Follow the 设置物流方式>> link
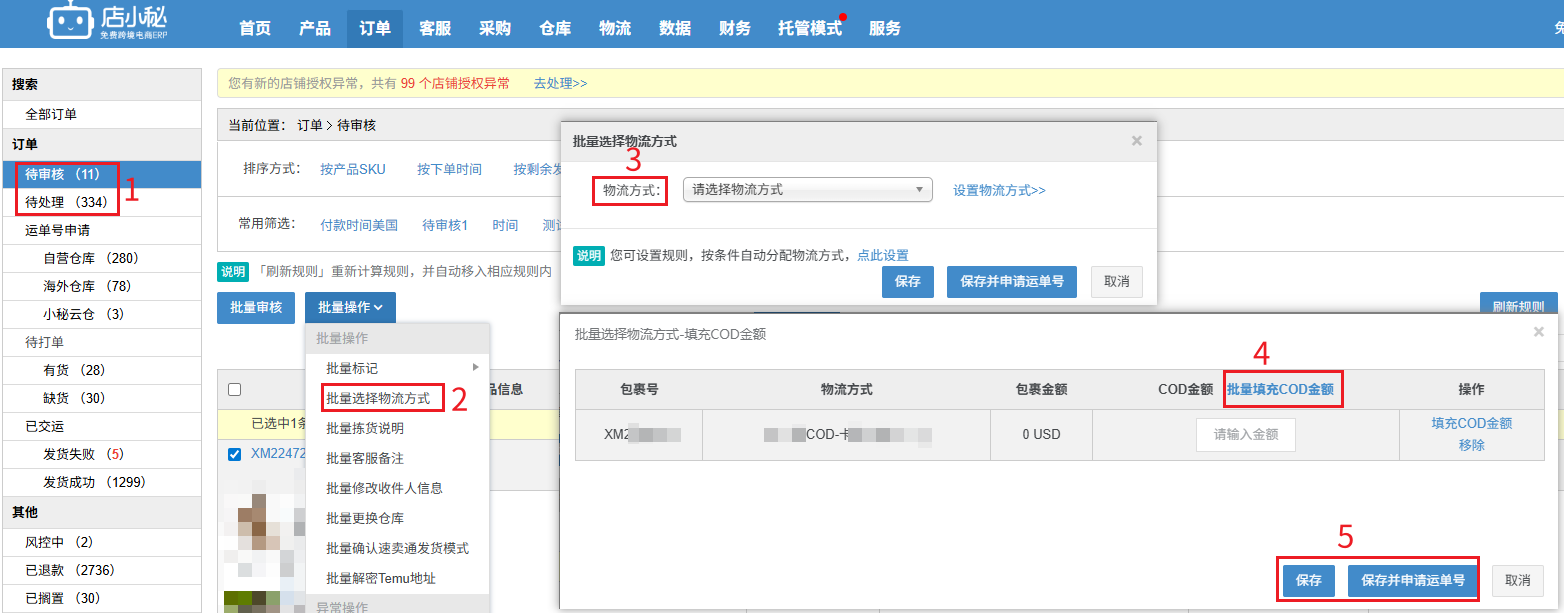 click(x=999, y=190)
